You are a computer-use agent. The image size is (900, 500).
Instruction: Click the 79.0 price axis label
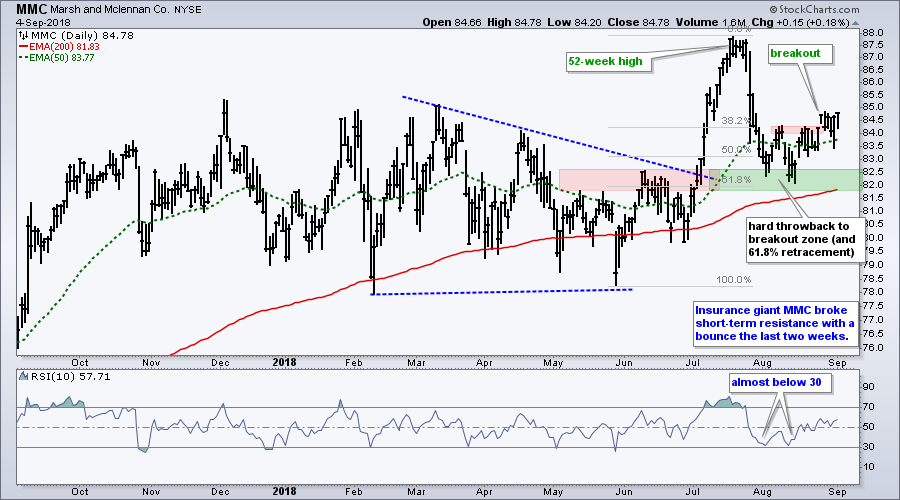872,265
